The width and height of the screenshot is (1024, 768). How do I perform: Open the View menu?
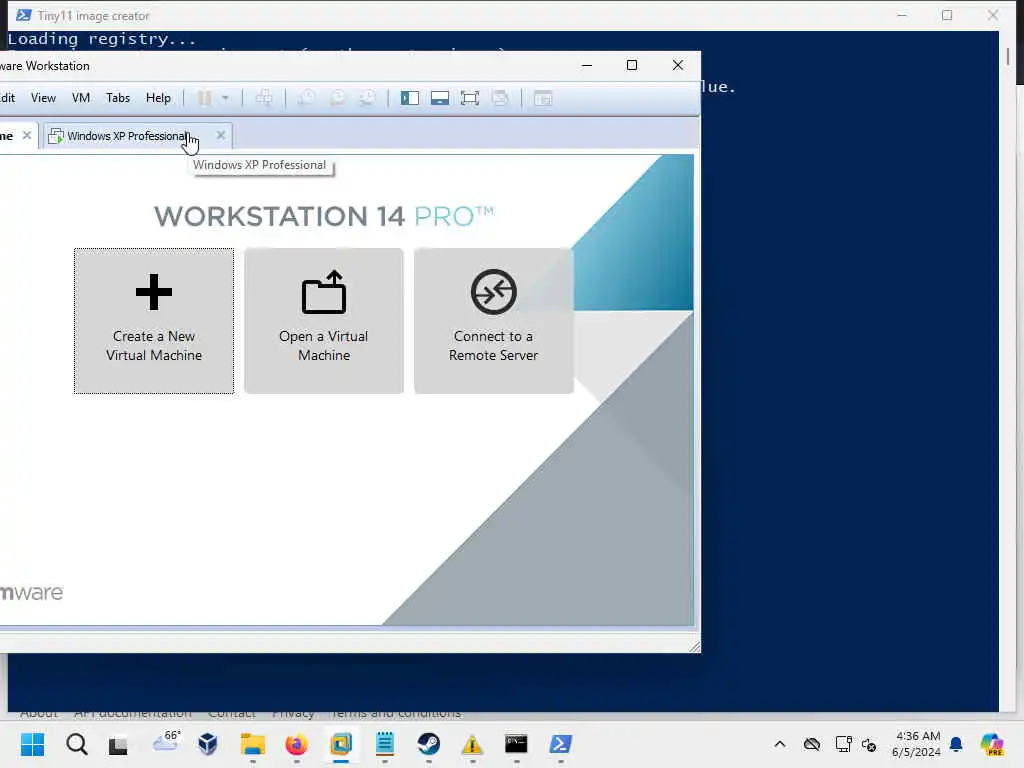click(x=43, y=98)
